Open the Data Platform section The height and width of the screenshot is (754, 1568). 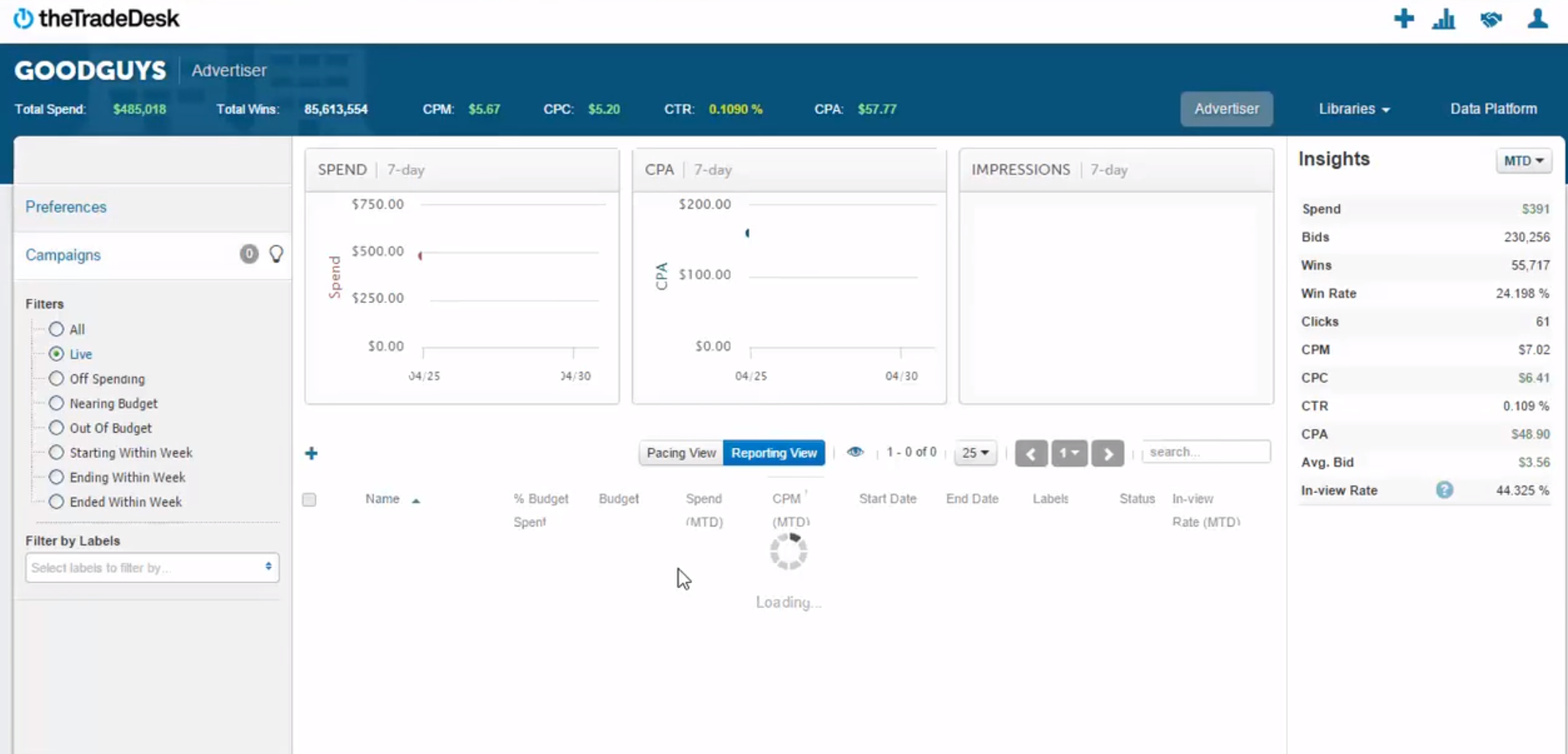[1493, 108]
